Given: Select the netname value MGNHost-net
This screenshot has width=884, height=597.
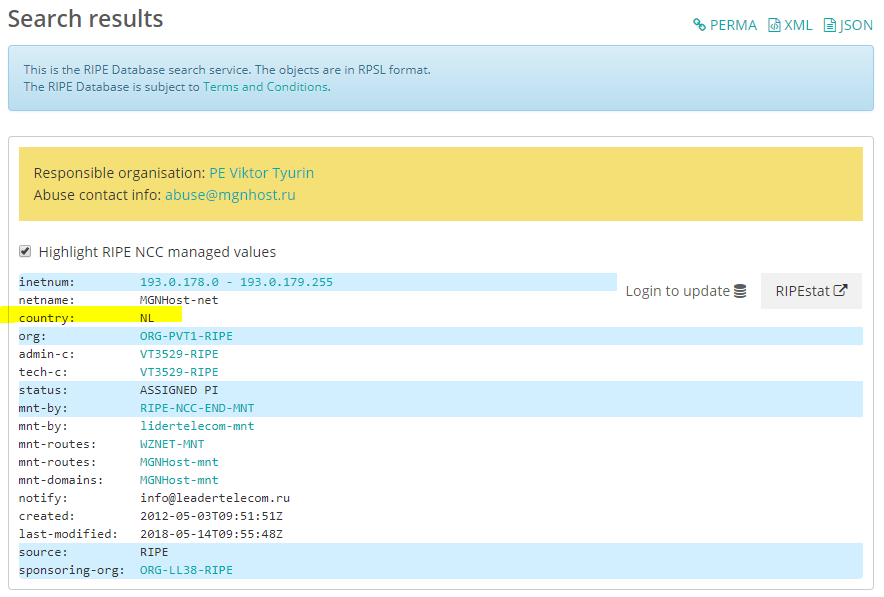Looking at the screenshot, I should coord(179,300).
